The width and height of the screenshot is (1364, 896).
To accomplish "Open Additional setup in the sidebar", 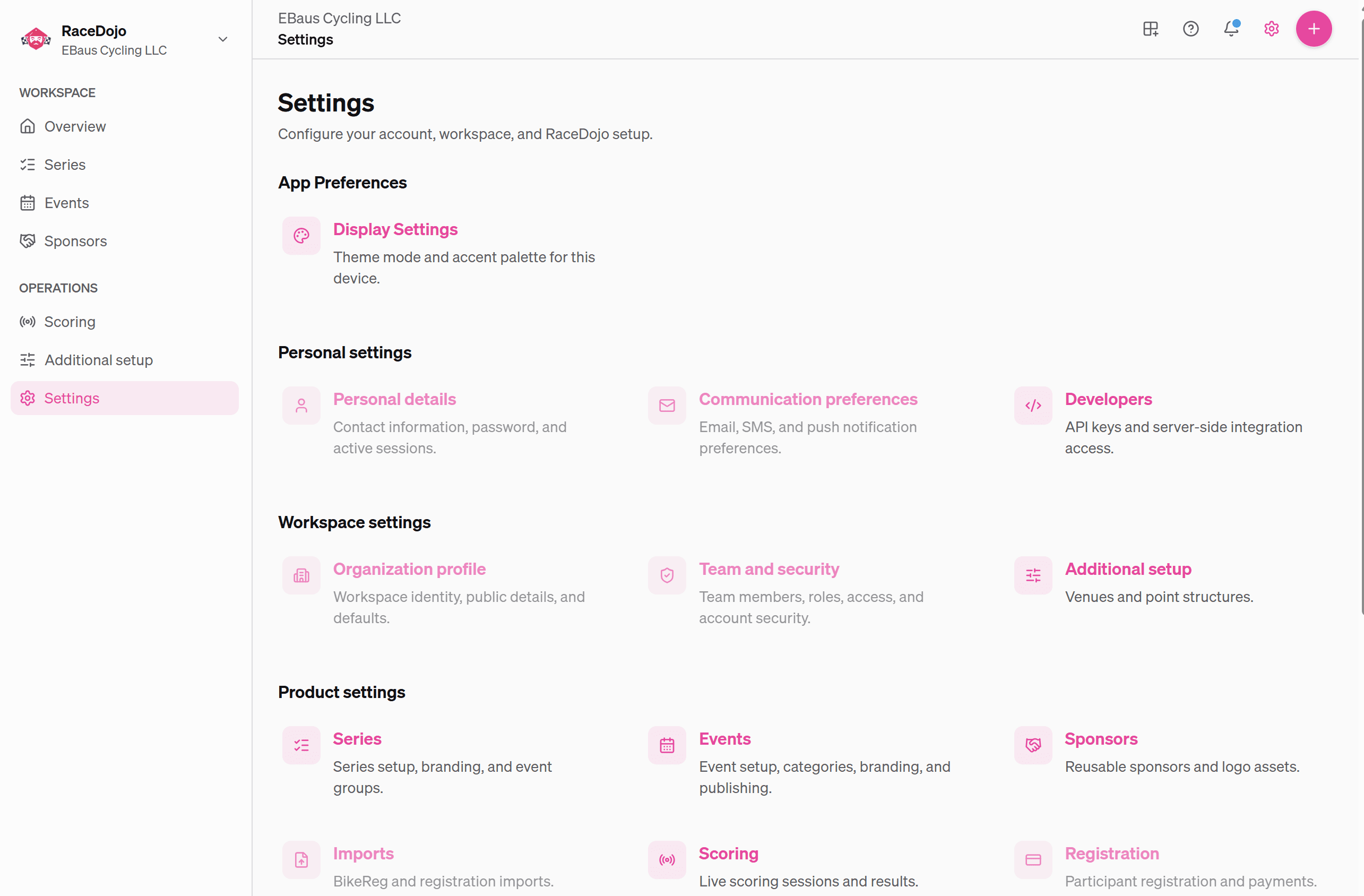I will tap(124, 360).
